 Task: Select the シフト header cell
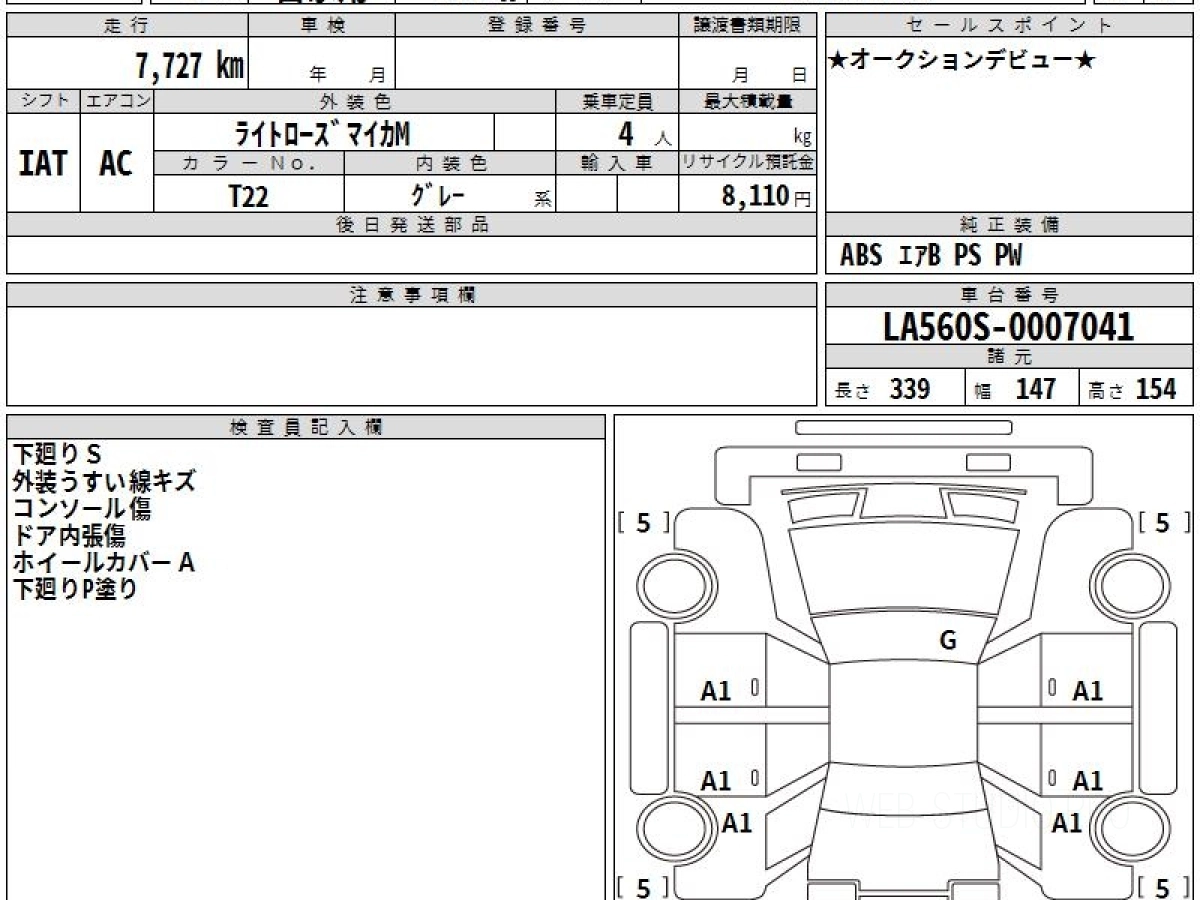point(43,101)
